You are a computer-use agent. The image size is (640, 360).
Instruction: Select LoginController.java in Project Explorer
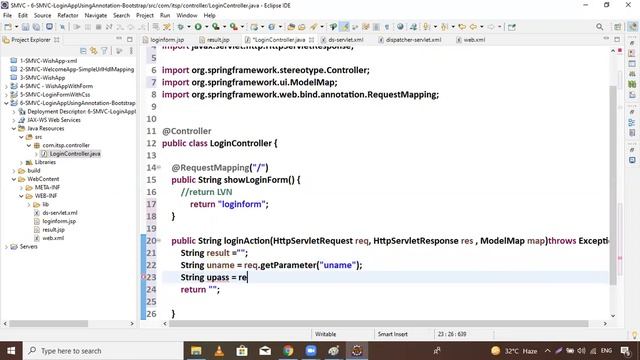pyautogui.click(x=75, y=154)
